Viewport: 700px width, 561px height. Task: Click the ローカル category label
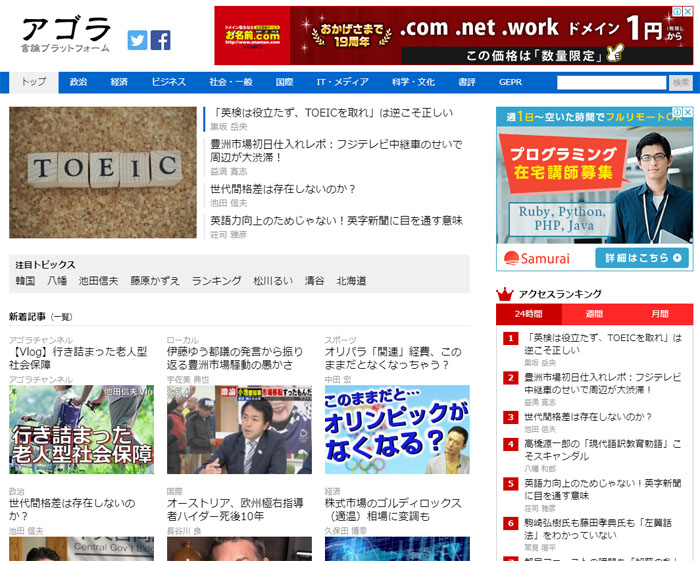[183, 340]
